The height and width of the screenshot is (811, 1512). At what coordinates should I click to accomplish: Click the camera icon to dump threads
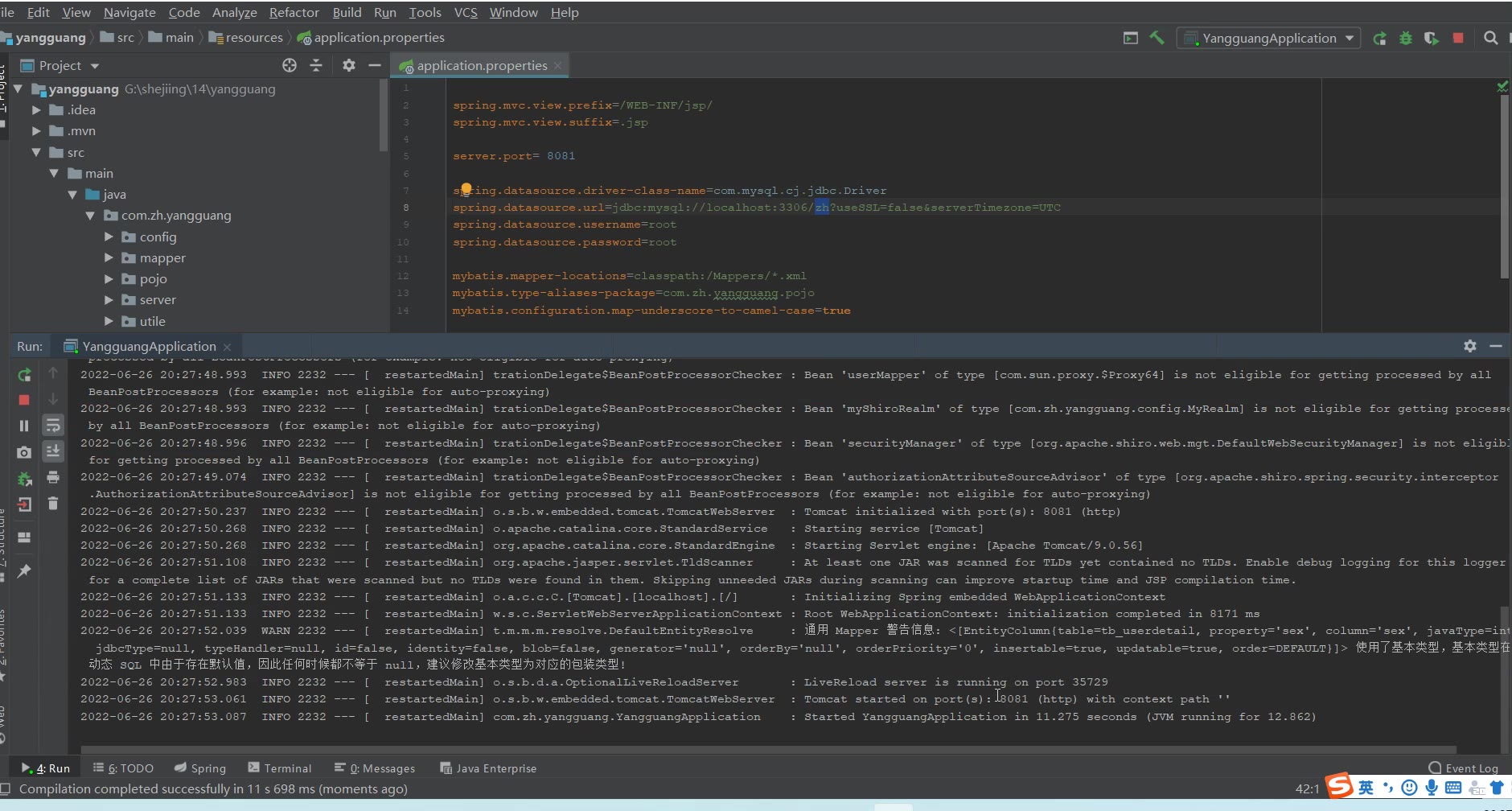click(x=24, y=452)
